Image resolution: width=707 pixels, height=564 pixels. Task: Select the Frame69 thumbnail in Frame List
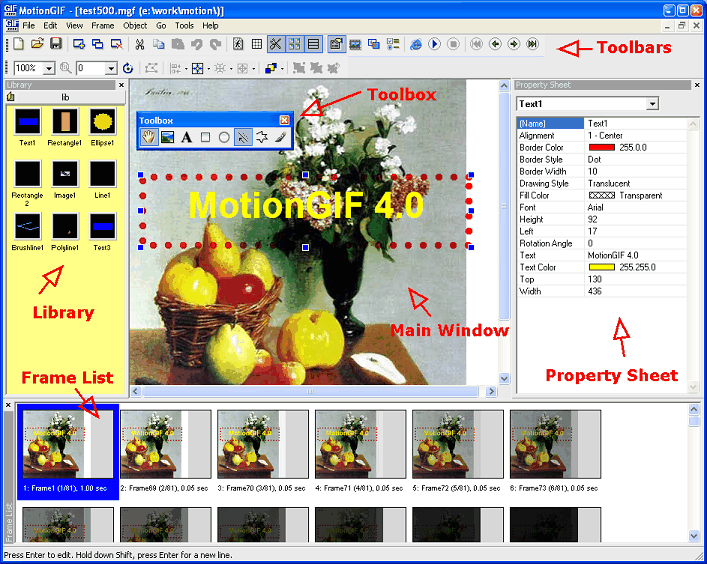(165, 445)
